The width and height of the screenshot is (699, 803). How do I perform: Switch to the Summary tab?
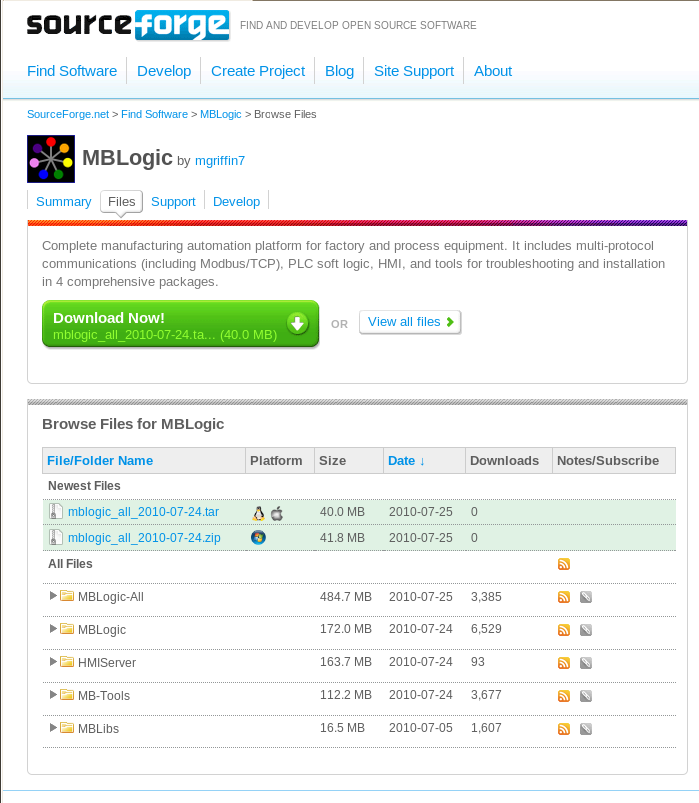tap(63, 201)
